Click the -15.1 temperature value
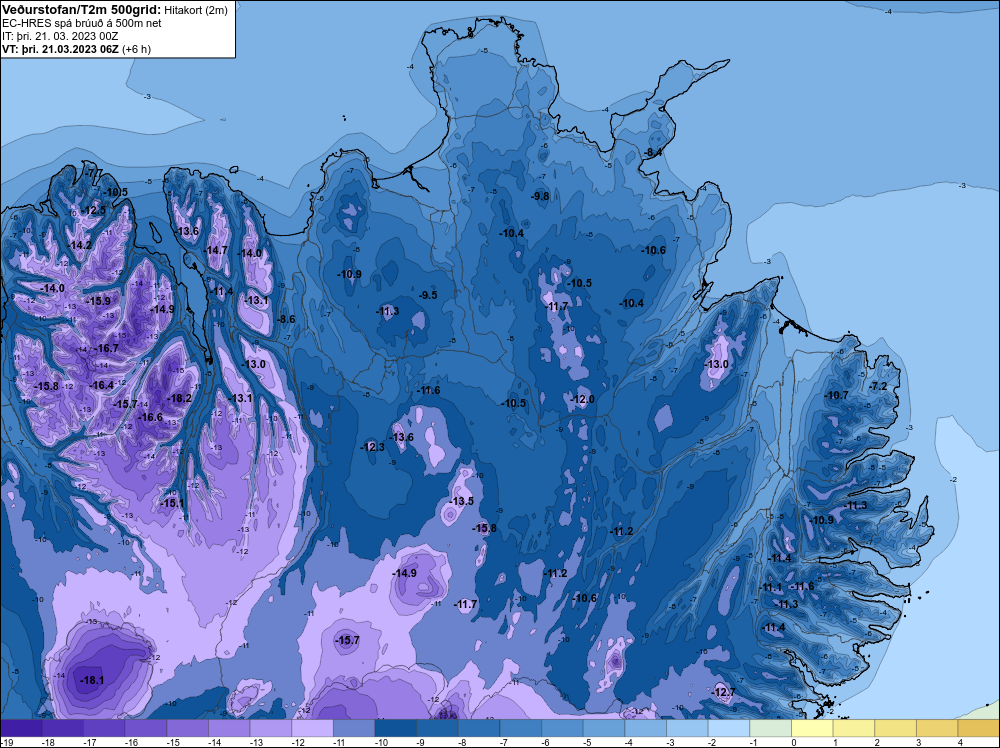Viewport: 1000px width, 748px height. pos(172,503)
